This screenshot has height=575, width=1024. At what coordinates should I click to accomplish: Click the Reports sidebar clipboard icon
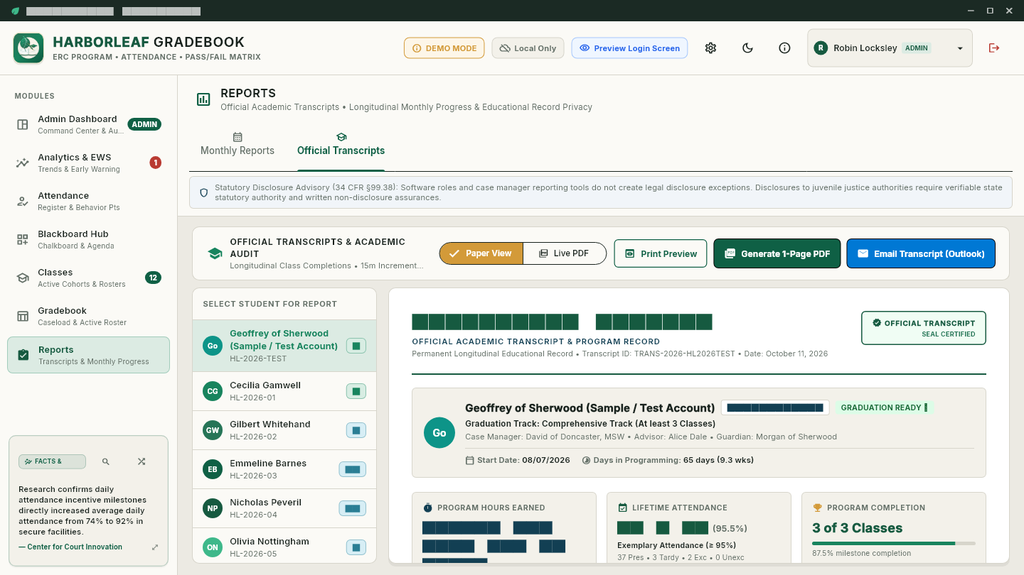point(23,355)
